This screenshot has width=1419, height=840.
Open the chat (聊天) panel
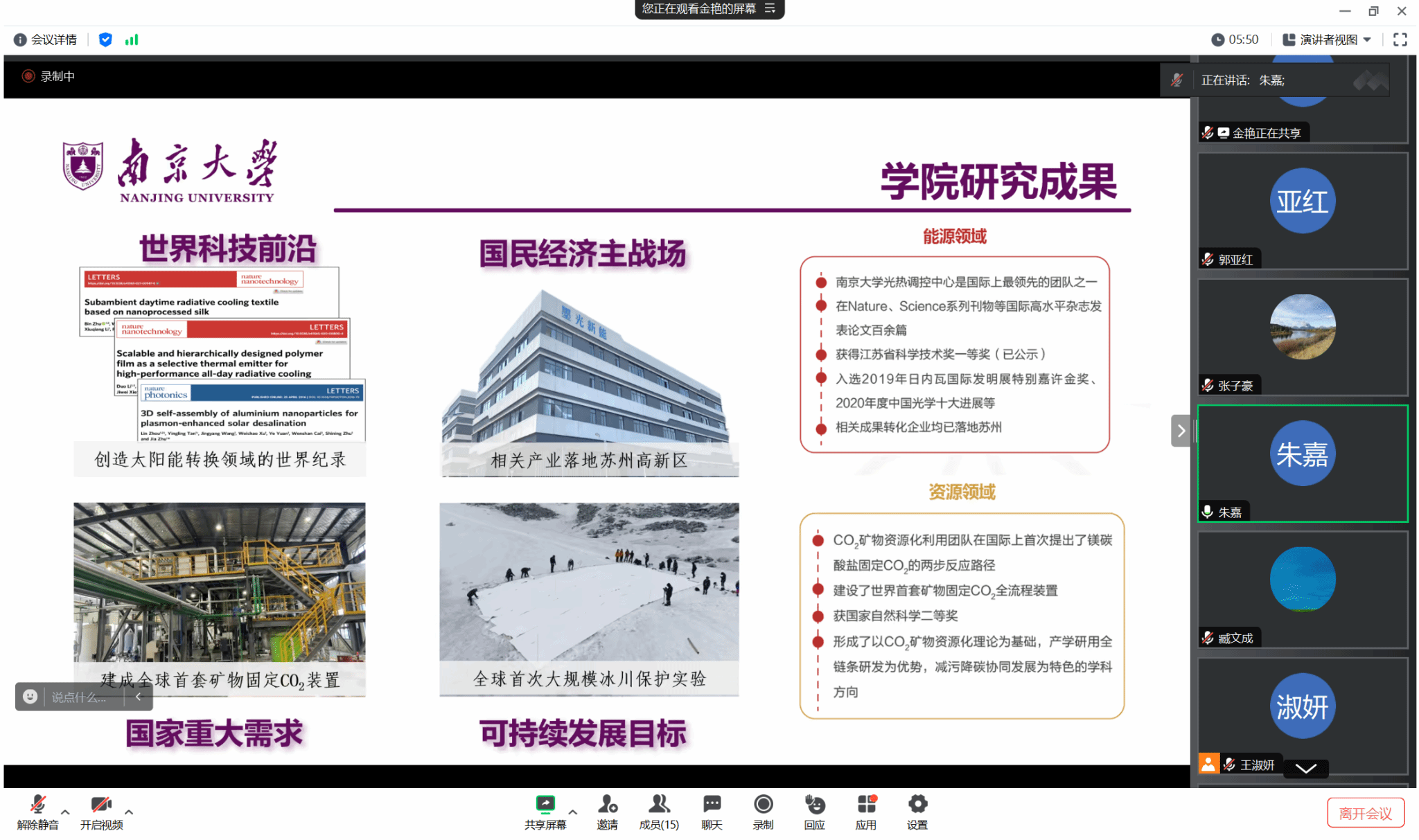[712, 805]
